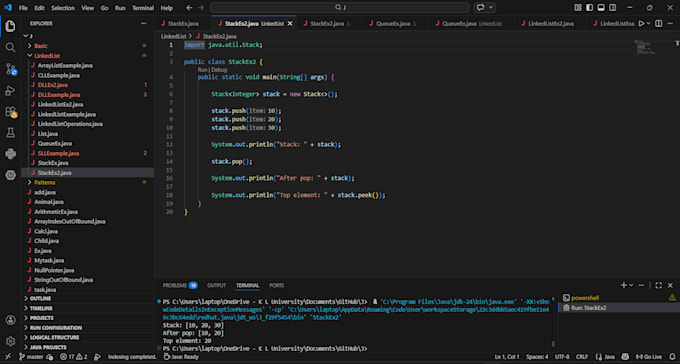Open the Search view icon
680x364 pixels.
[x=10, y=48]
